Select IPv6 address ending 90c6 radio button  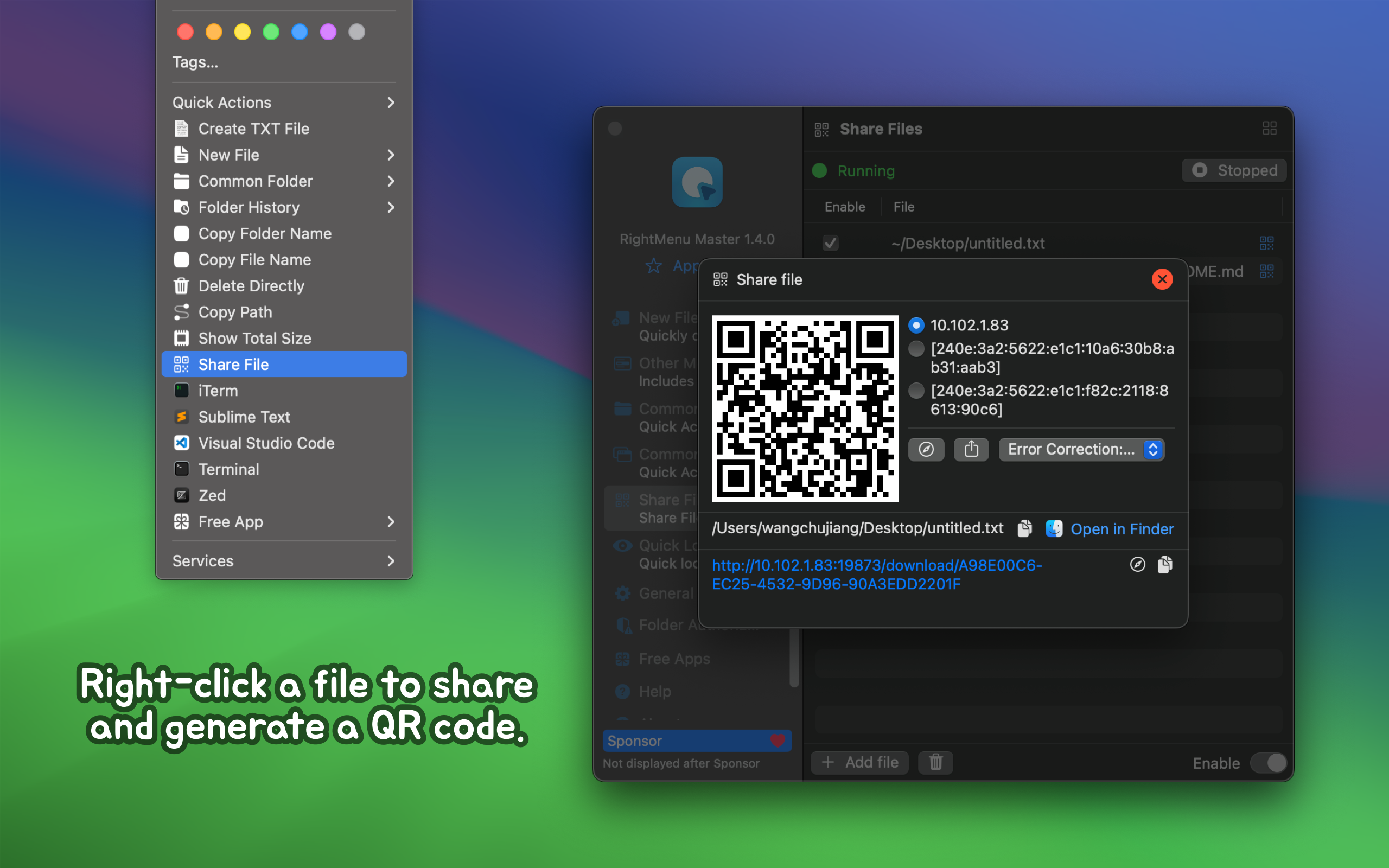916,391
